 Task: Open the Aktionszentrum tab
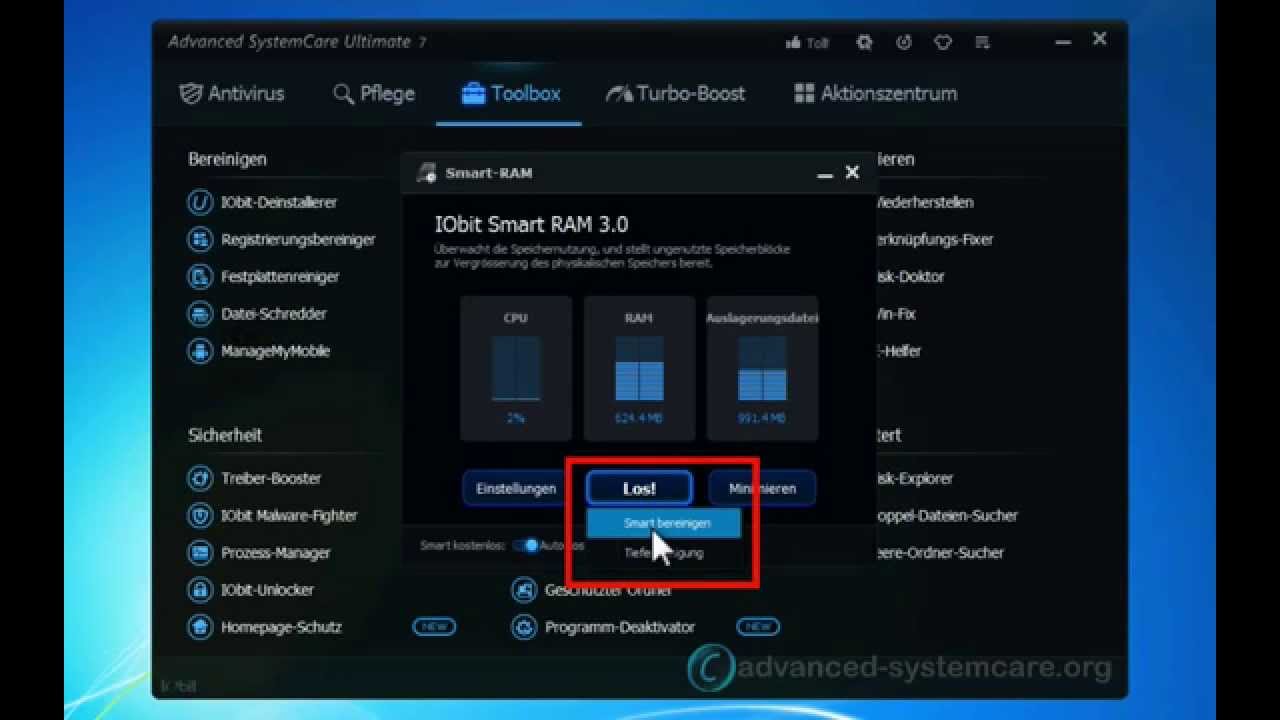[875, 94]
